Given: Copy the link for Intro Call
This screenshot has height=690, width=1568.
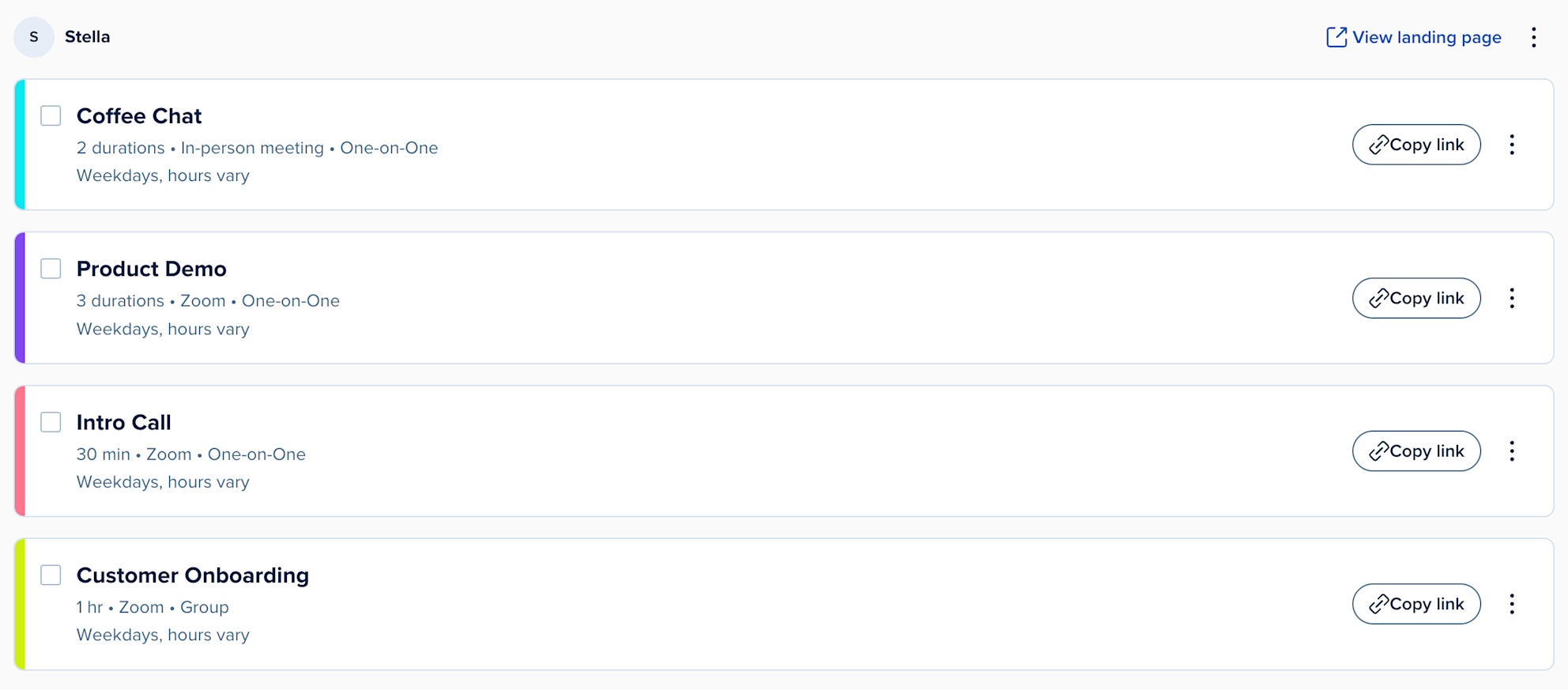Looking at the screenshot, I should click(x=1416, y=451).
